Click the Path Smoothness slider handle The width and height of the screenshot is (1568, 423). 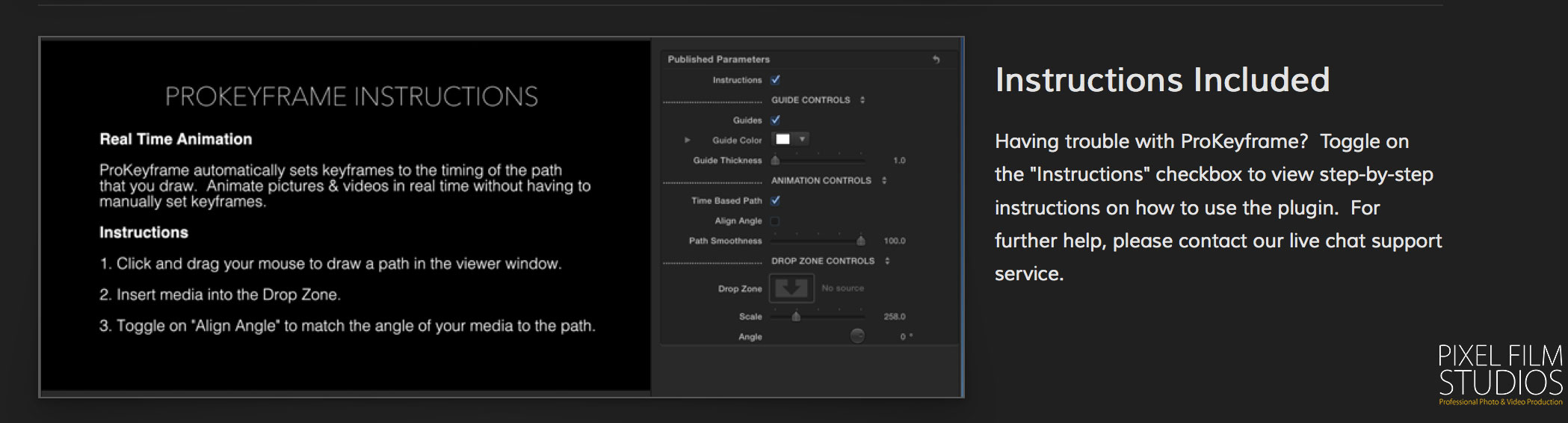861,241
